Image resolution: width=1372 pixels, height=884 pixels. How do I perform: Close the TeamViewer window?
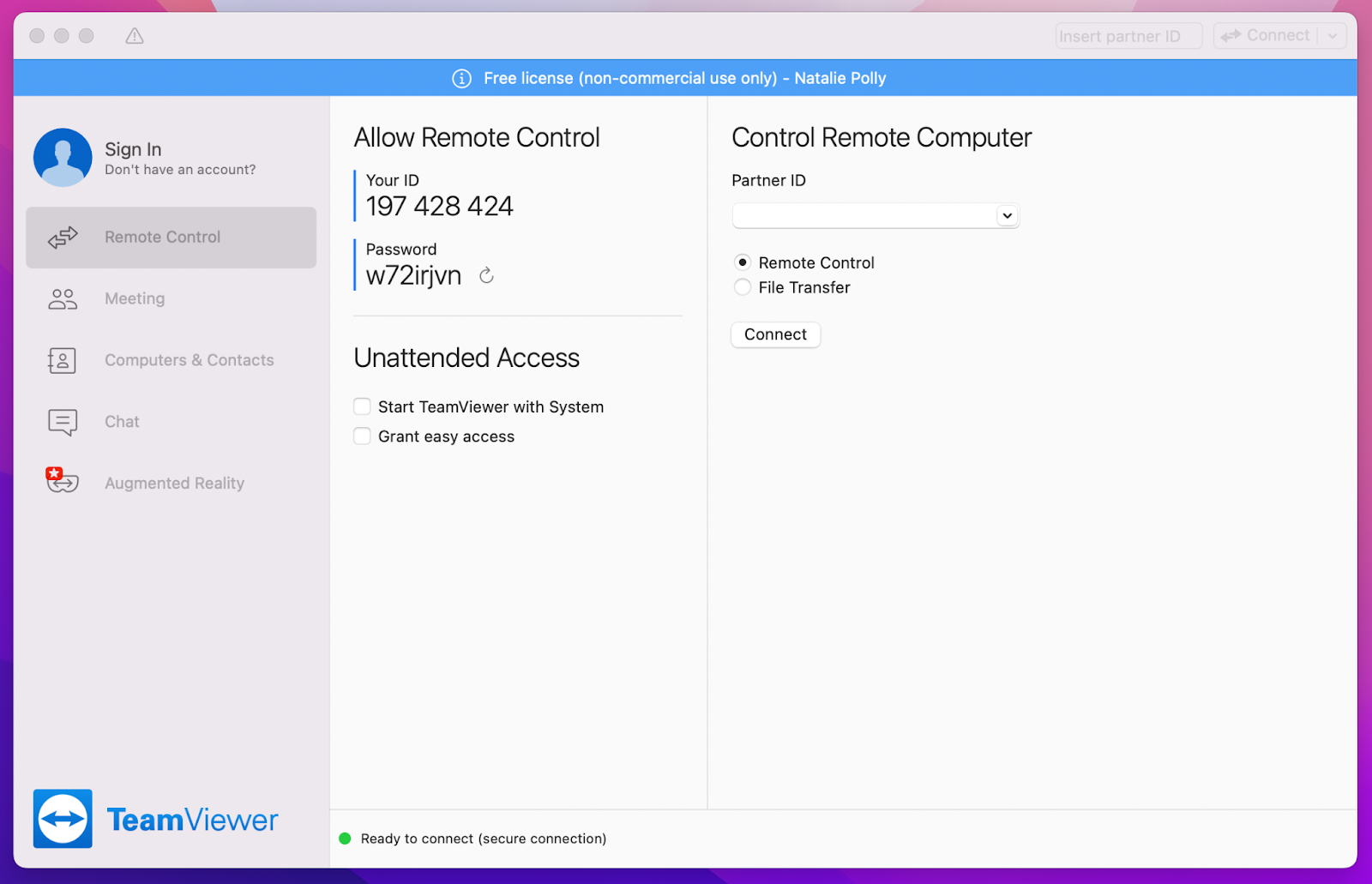(37, 36)
